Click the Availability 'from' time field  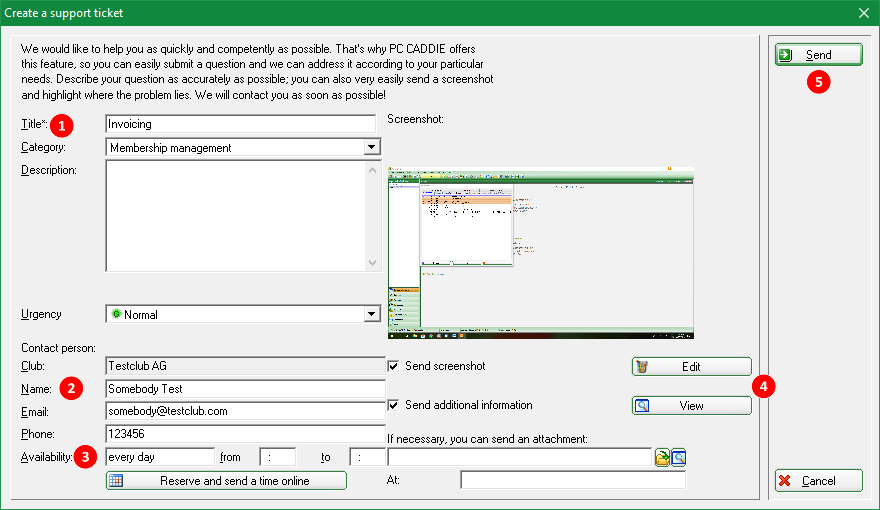point(277,457)
